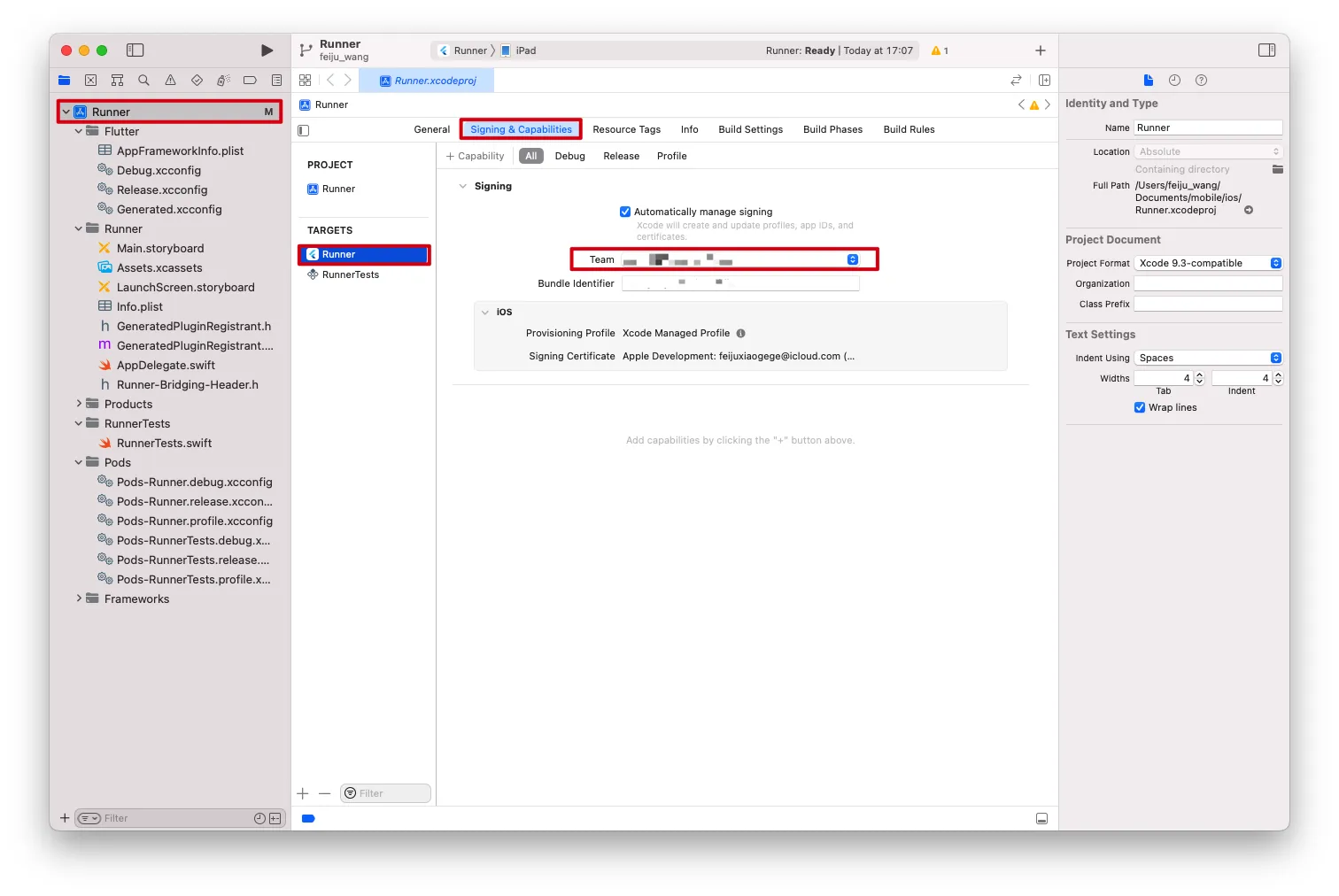Open the Issue navigator warning icon
Viewport: 1339px width, 896px height.
coord(170,81)
